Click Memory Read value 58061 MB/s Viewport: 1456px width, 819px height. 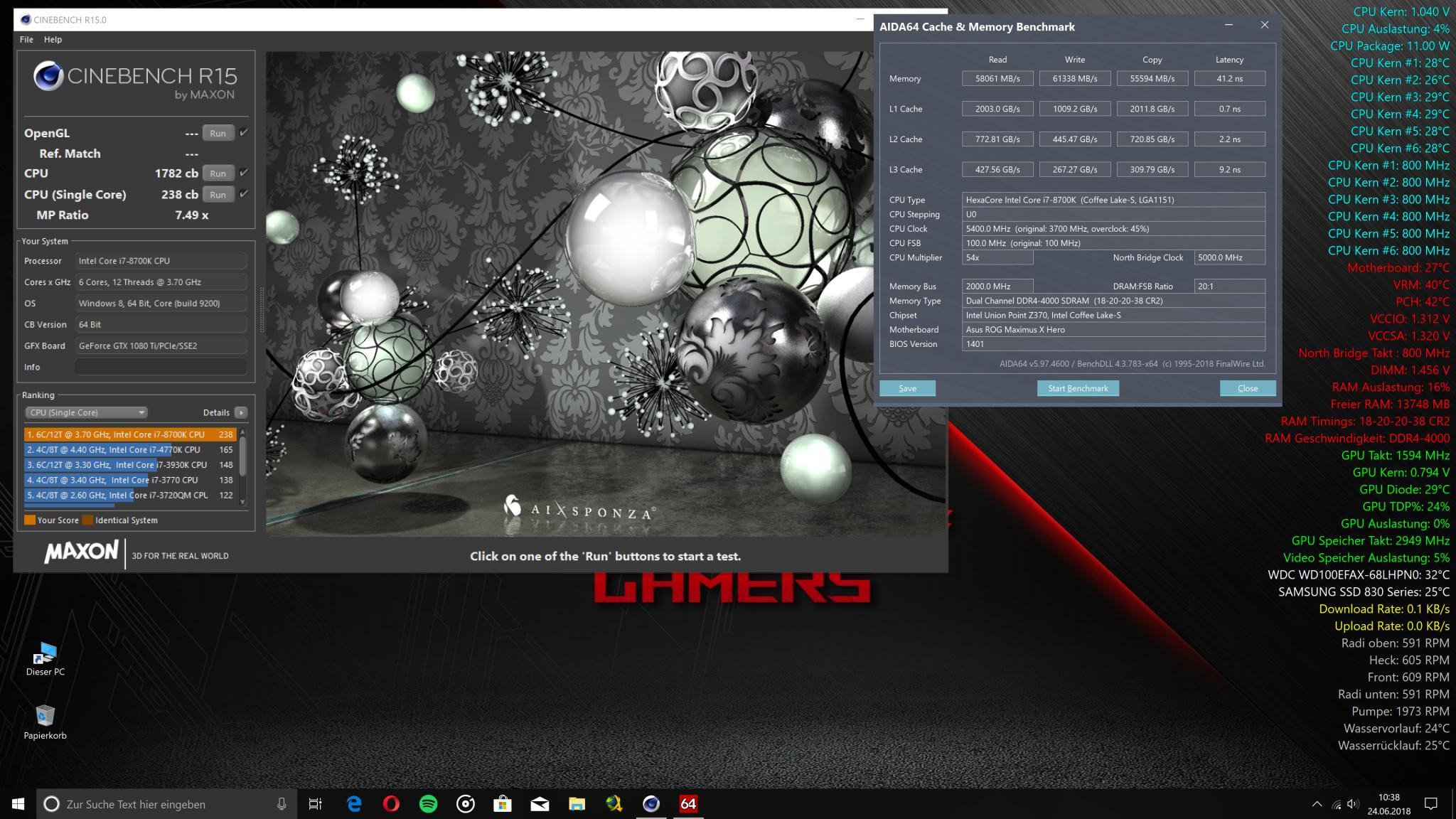click(997, 79)
